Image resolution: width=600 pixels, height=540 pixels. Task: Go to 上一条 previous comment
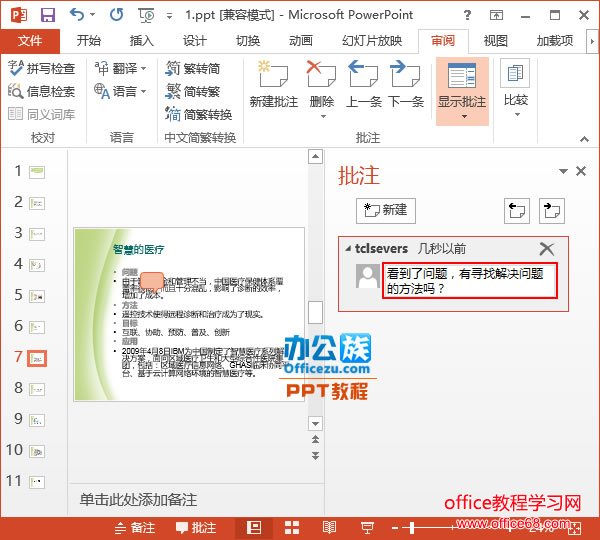tap(364, 84)
